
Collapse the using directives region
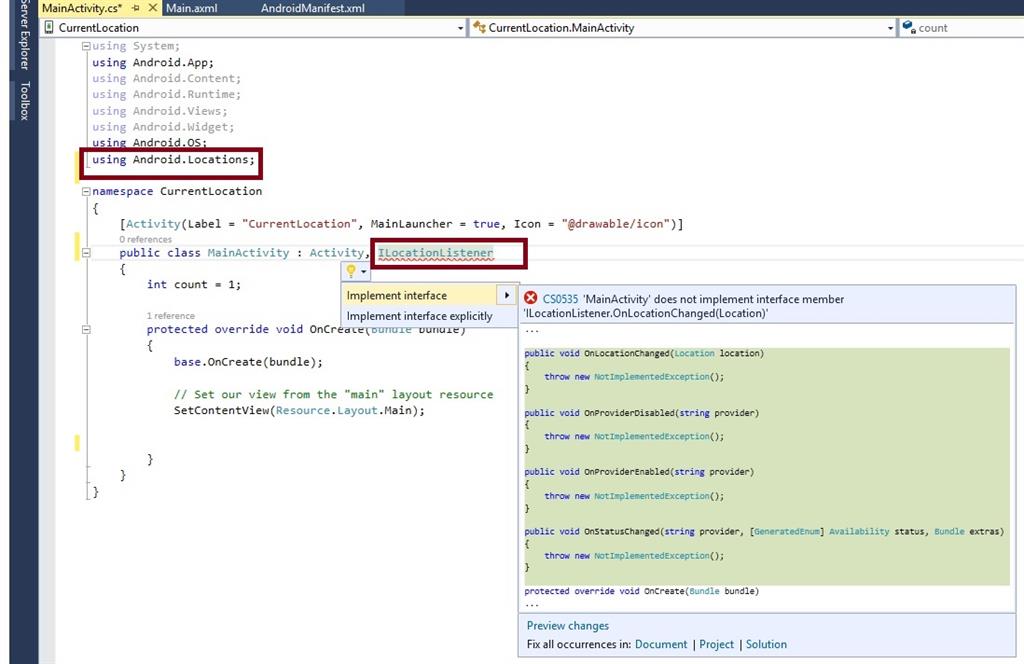pyautogui.click(x=86, y=46)
